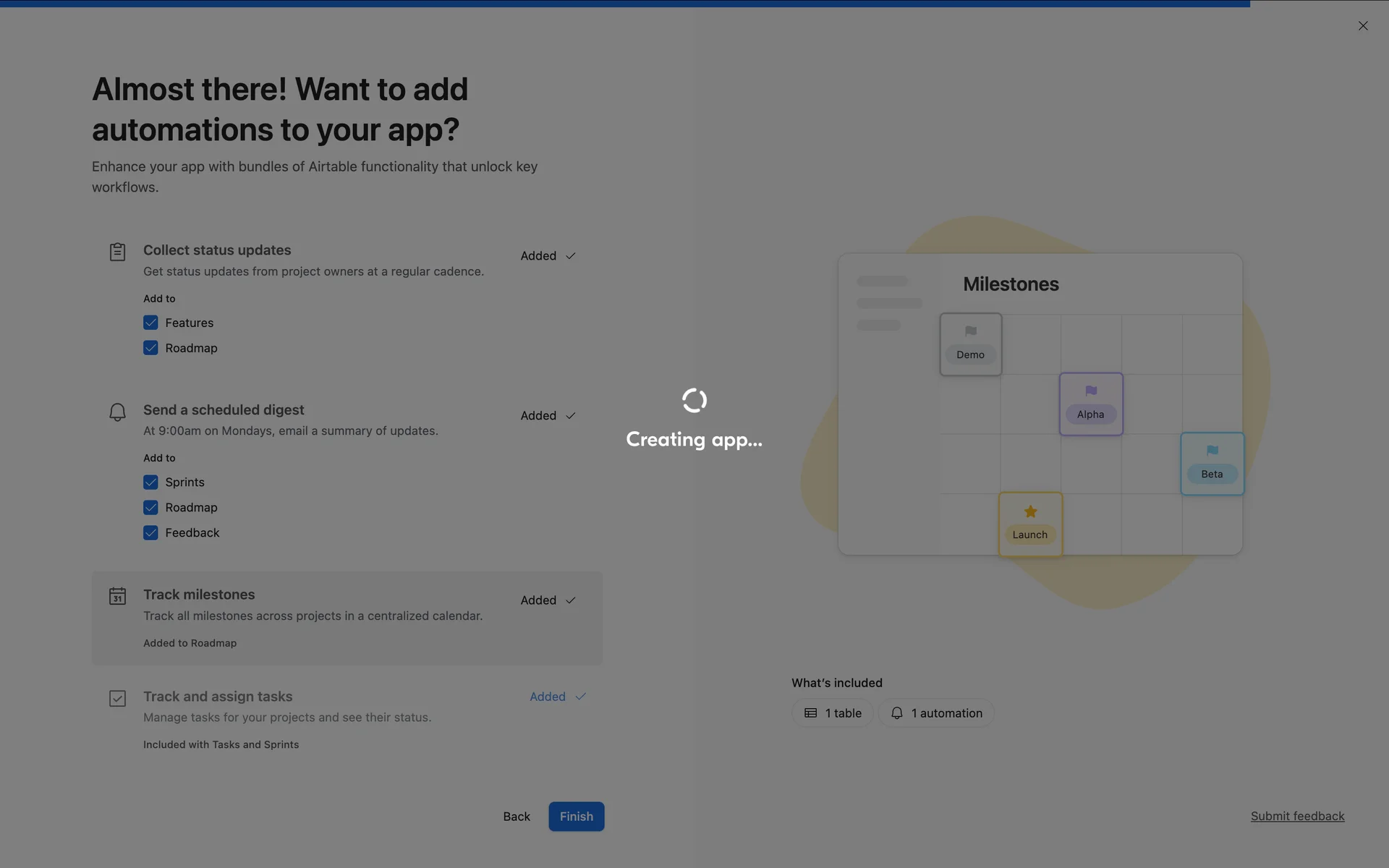Image resolution: width=1389 pixels, height=868 pixels.
Task: Click the bell icon beside Send a scheduled digest
Action: (x=117, y=412)
